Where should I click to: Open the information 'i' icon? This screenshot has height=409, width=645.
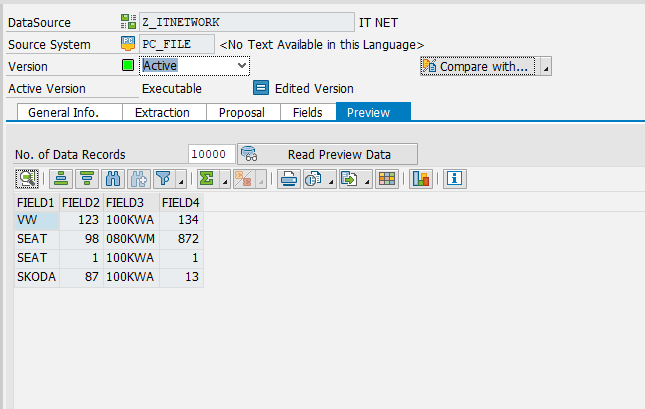[455, 179]
